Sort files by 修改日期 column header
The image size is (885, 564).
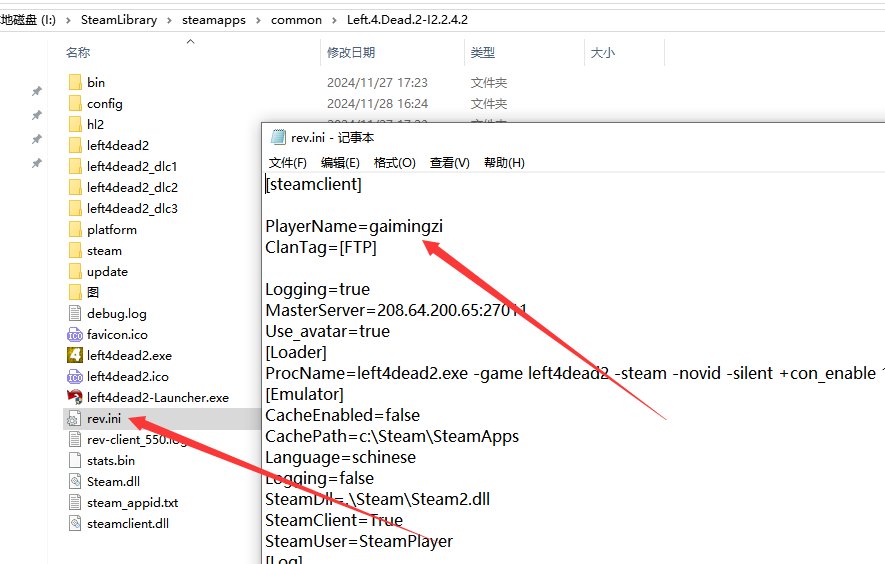click(x=351, y=52)
